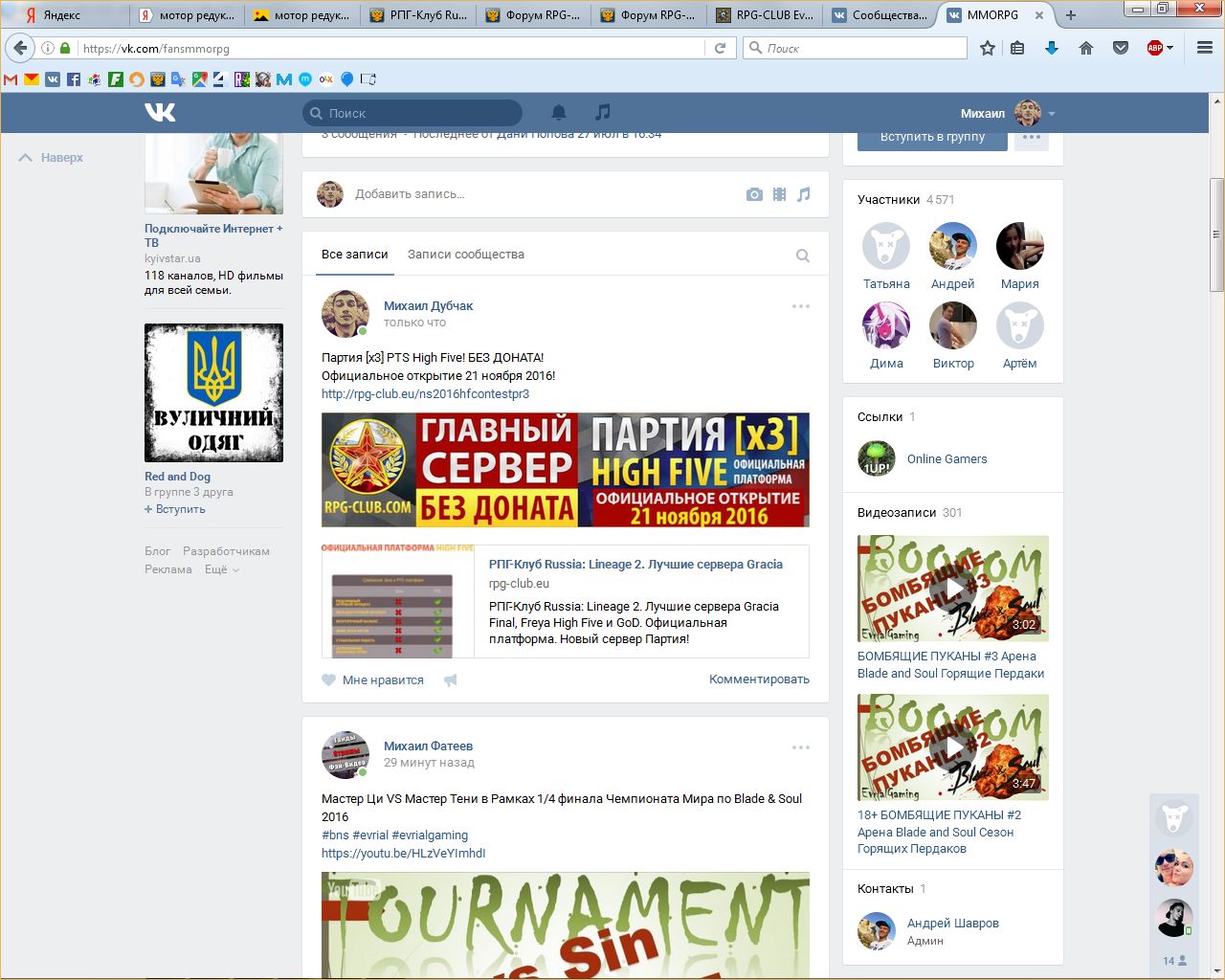Open the new tab plus button
Image resolution: width=1225 pixels, height=980 pixels.
coord(1071,14)
